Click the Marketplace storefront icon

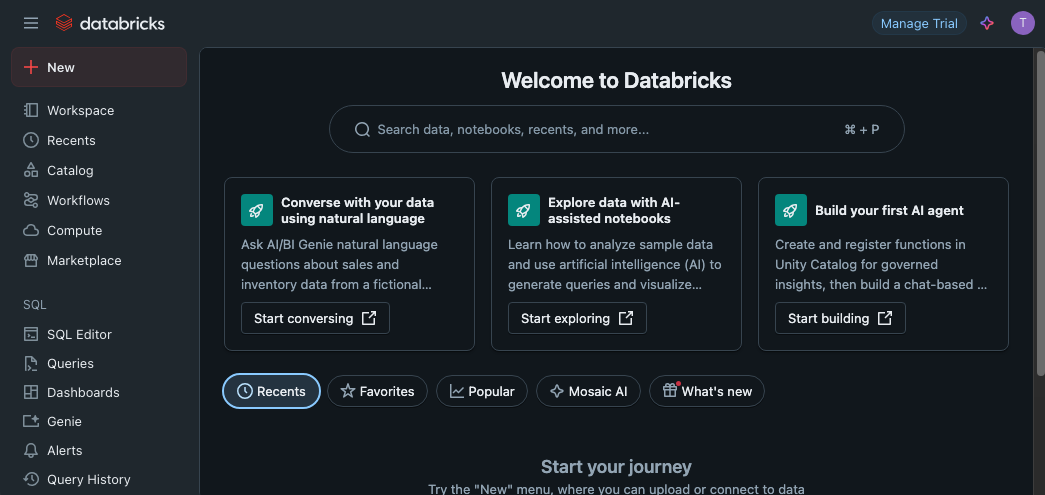(x=31, y=260)
